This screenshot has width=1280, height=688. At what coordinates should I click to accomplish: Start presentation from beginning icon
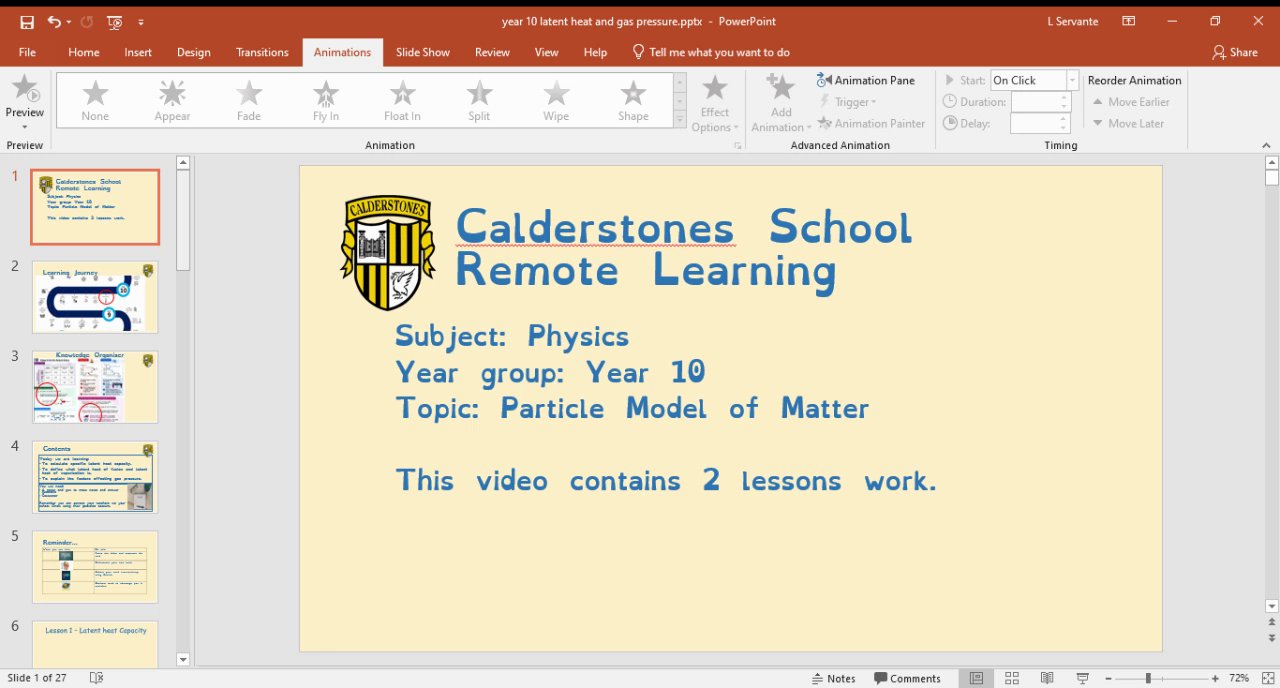coord(114,22)
